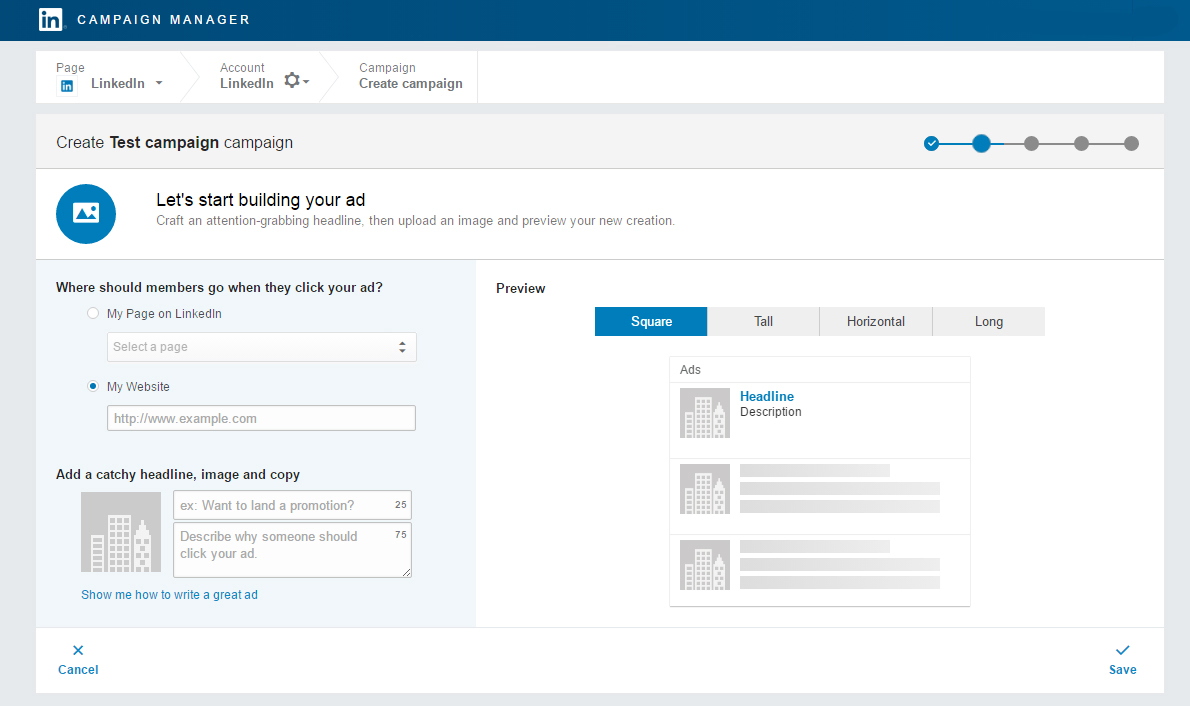Click the X icon above Cancel
This screenshot has width=1190, height=706.
pyautogui.click(x=77, y=650)
